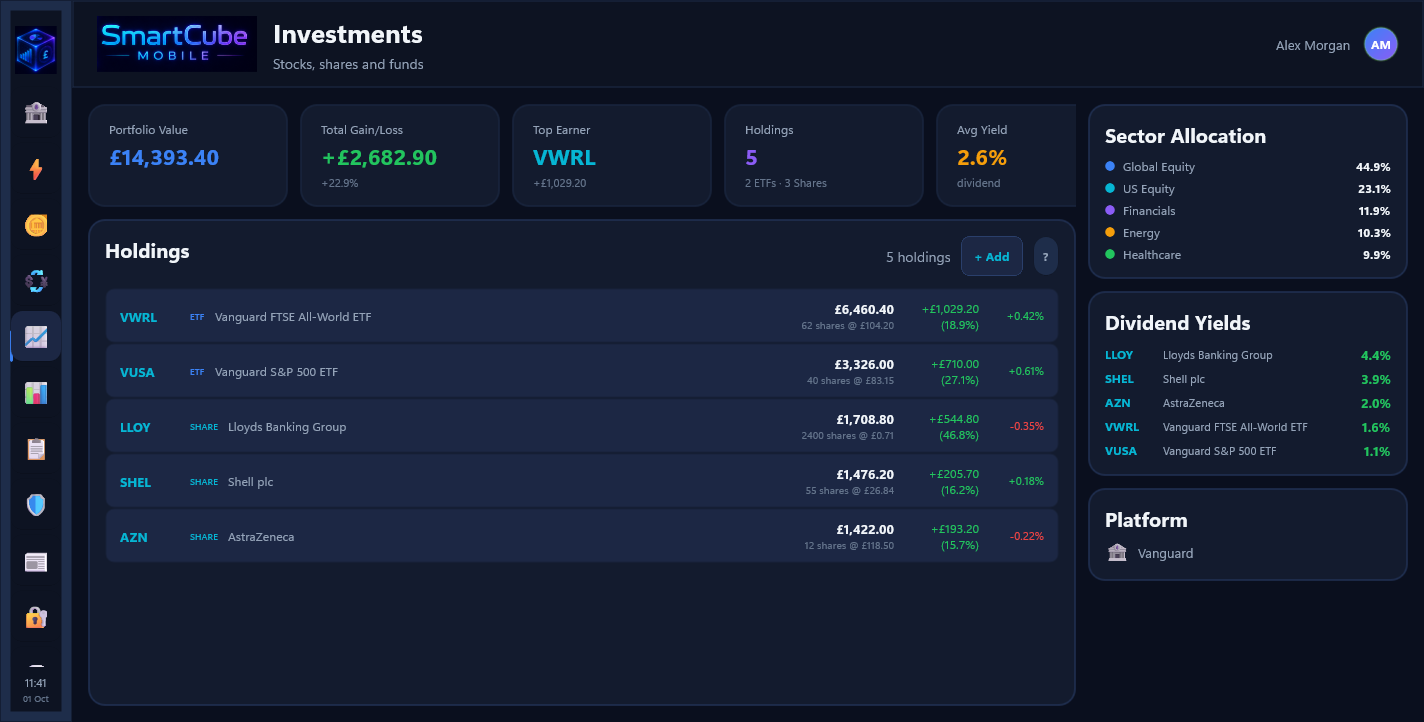Click Lloyds Banking Group name in Holdings row
Screen dimensions: 1424x722
287,427
